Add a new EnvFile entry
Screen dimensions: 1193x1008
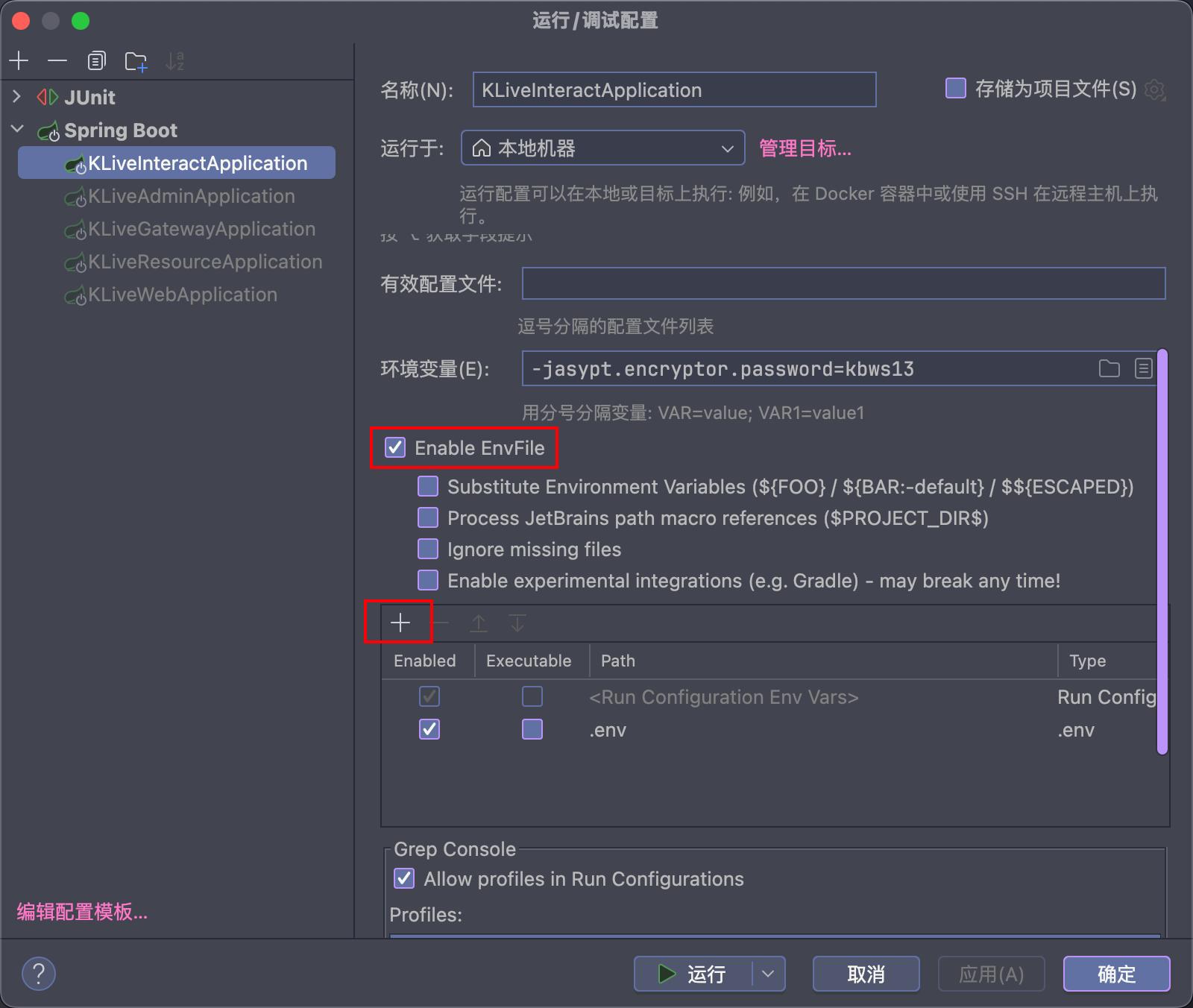pyautogui.click(x=400, y=623)
